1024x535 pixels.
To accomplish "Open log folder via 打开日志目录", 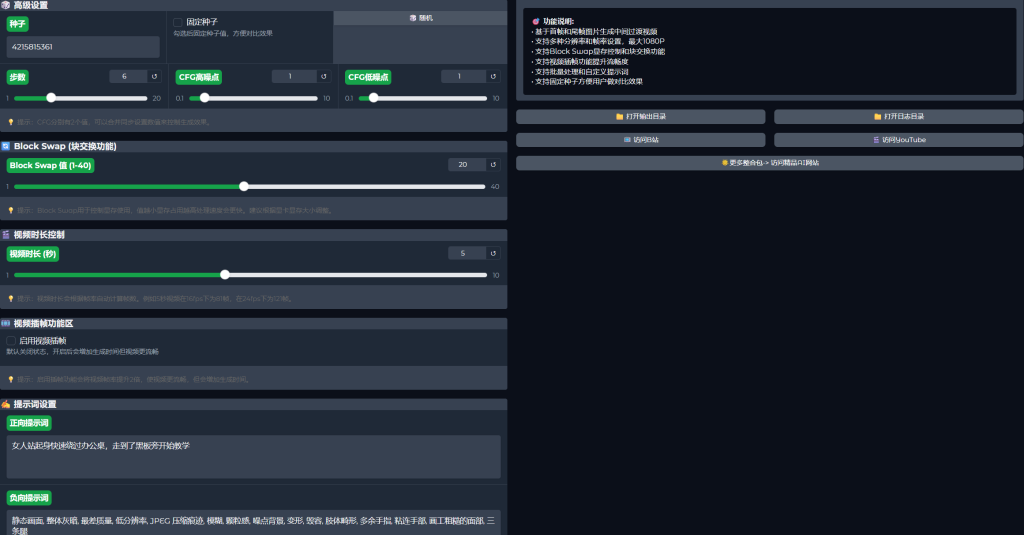I will [x=898, y=117].
